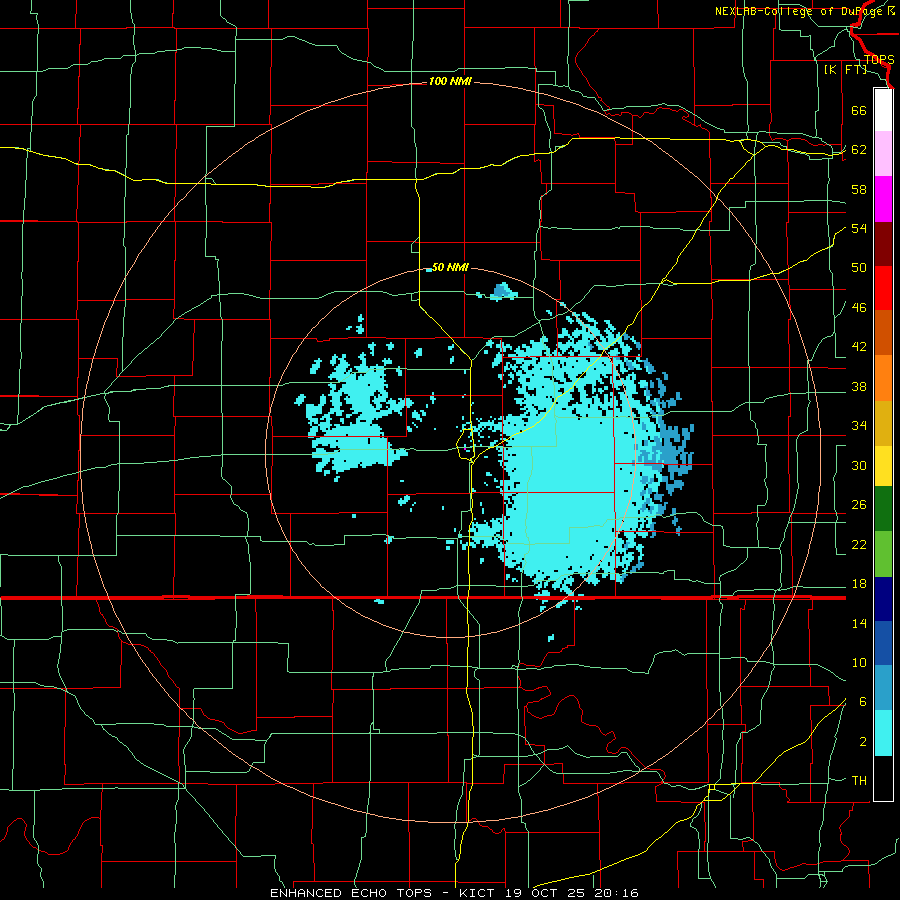The width and height of the screenshot is (900, 900).
Task: Pick the 6 scale label
Action: 862,702
